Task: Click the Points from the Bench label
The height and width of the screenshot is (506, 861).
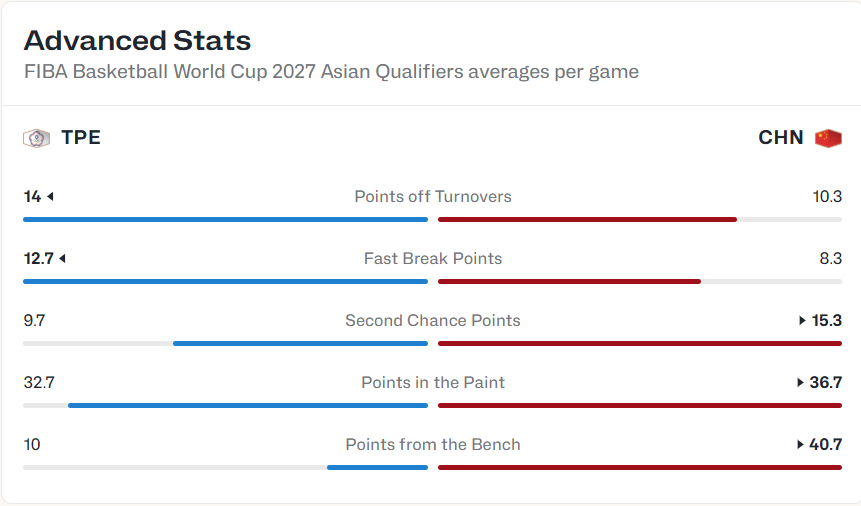Action: (x=433, y=445)
